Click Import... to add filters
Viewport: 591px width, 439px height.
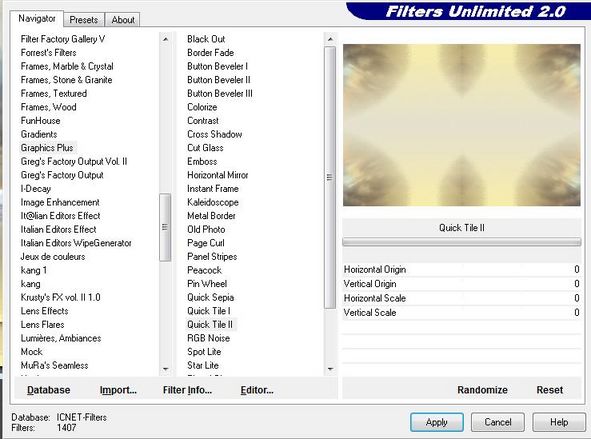tap(118, 390)
